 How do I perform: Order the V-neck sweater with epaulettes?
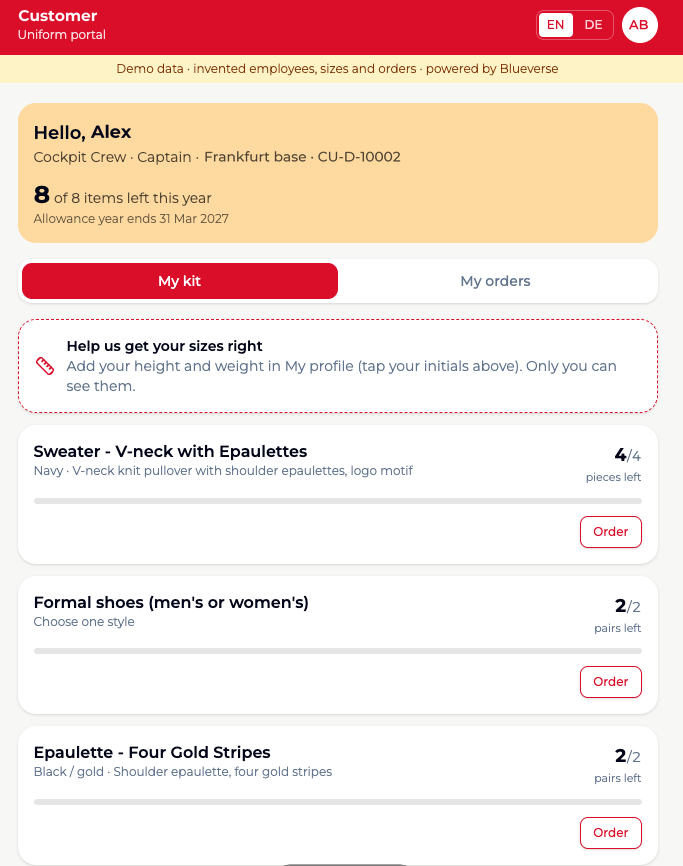[611, 532]
